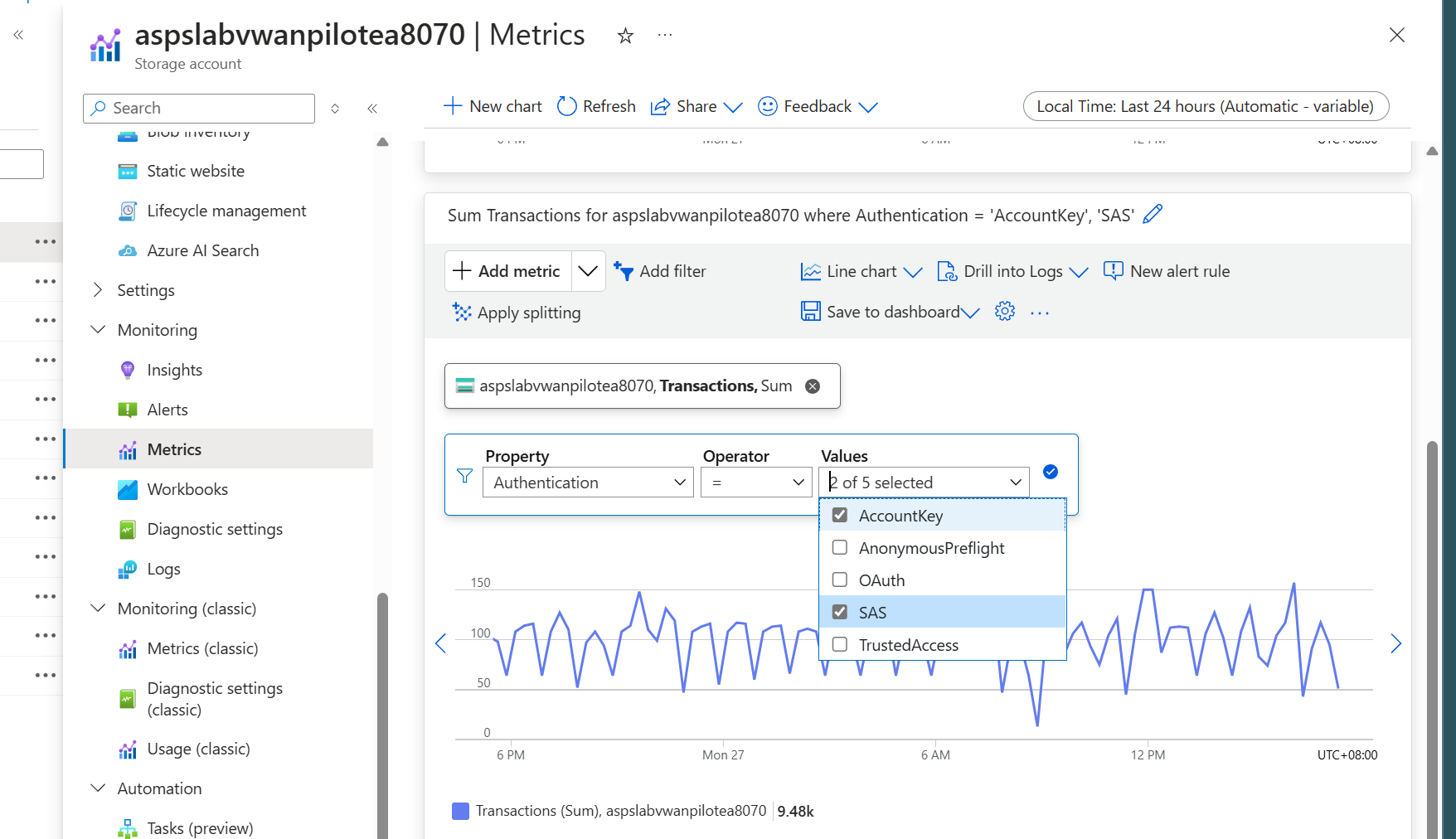The image size is (1456, 839).
Task: Open the Operator equals dropdown
Action: tap(756, 483)
